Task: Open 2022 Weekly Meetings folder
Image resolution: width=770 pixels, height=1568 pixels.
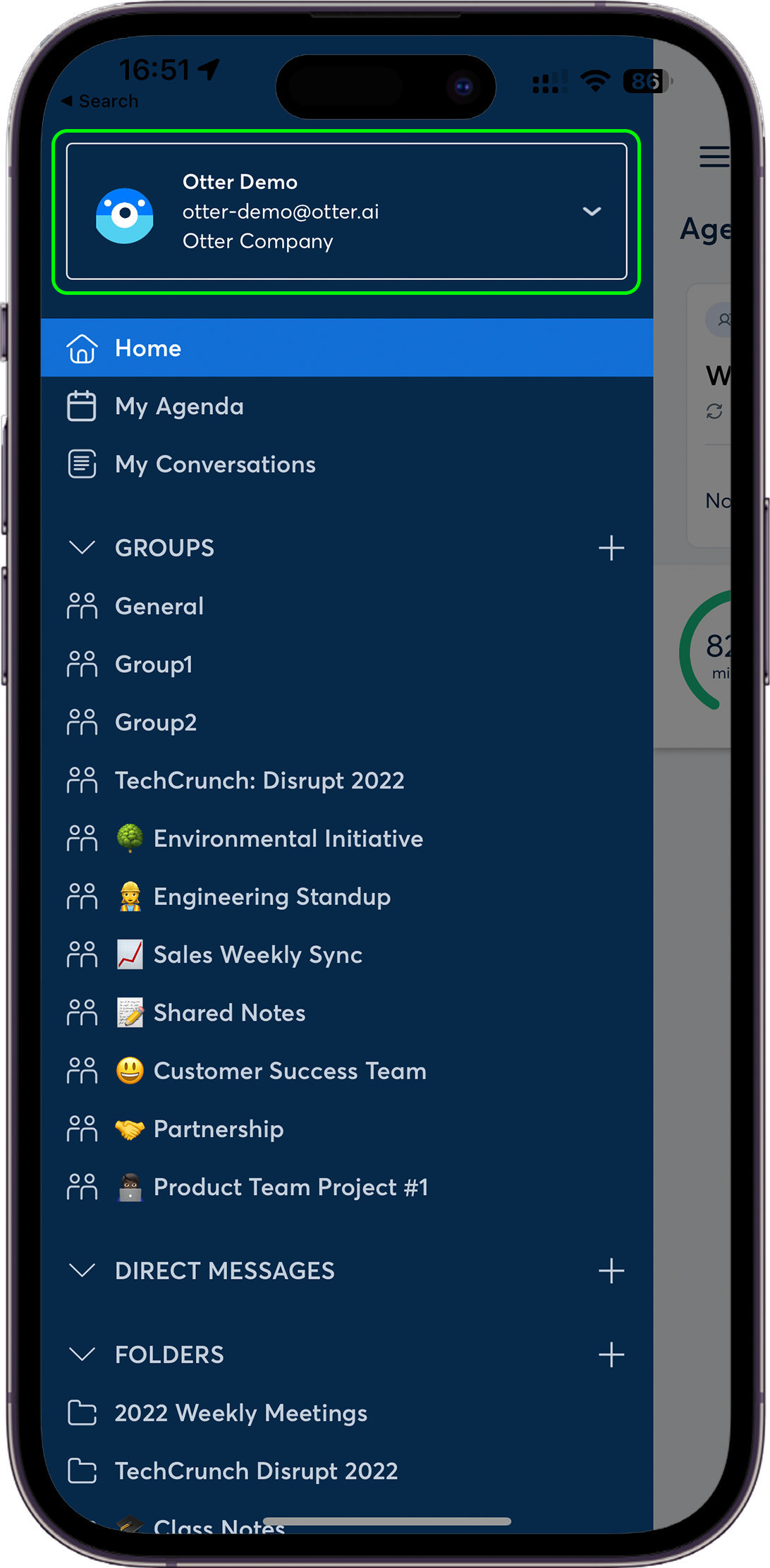Action: coord(347,1413)
